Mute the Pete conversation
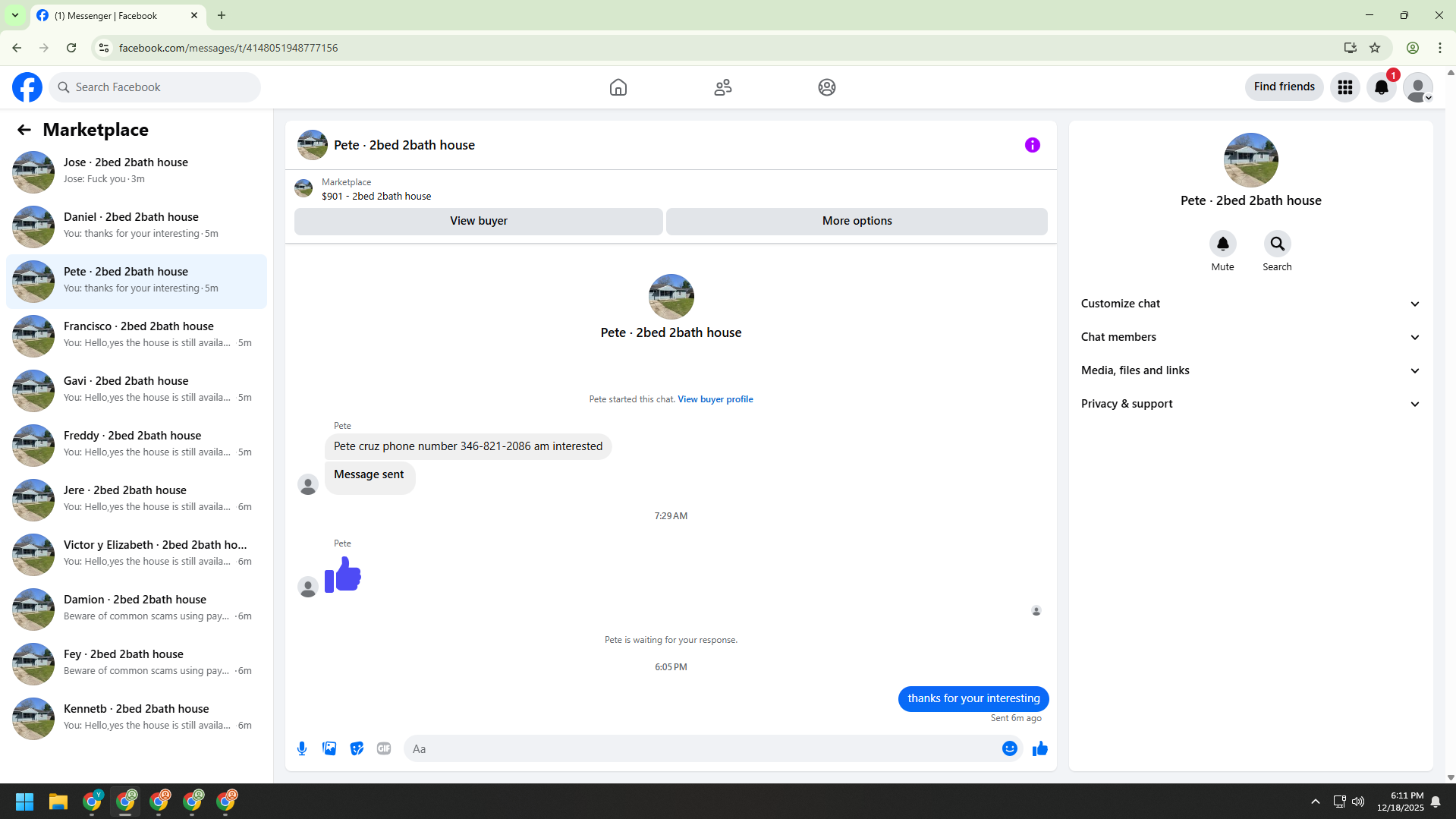 coord(1223,244)
